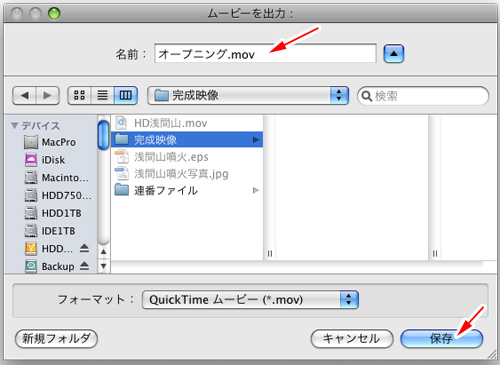Click the second column resize handle
500x365 pixels.
pyautogui.click(x=435, y=254)
